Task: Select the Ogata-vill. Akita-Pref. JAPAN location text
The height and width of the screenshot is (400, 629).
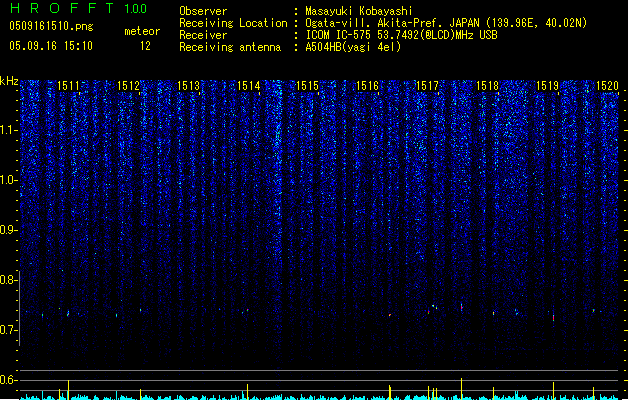Action: [446, 23]
